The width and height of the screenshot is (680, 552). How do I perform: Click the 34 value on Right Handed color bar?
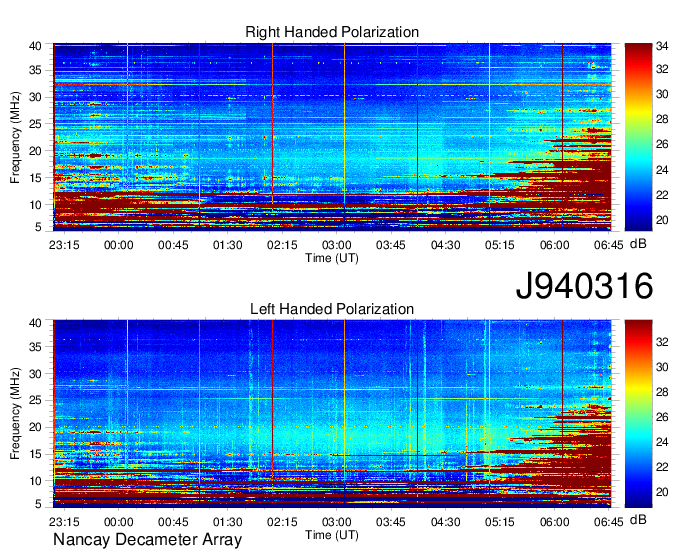point(662,46)
